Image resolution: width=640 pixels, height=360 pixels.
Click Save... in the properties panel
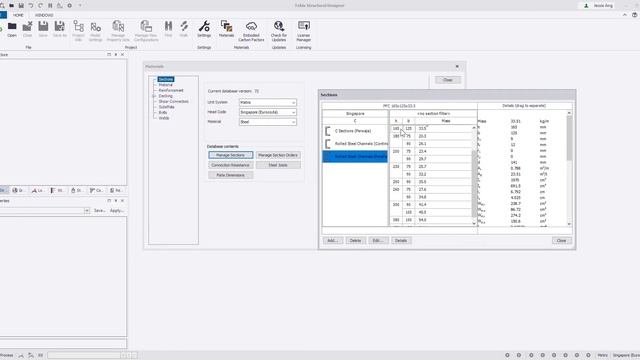tap(100, 211)
